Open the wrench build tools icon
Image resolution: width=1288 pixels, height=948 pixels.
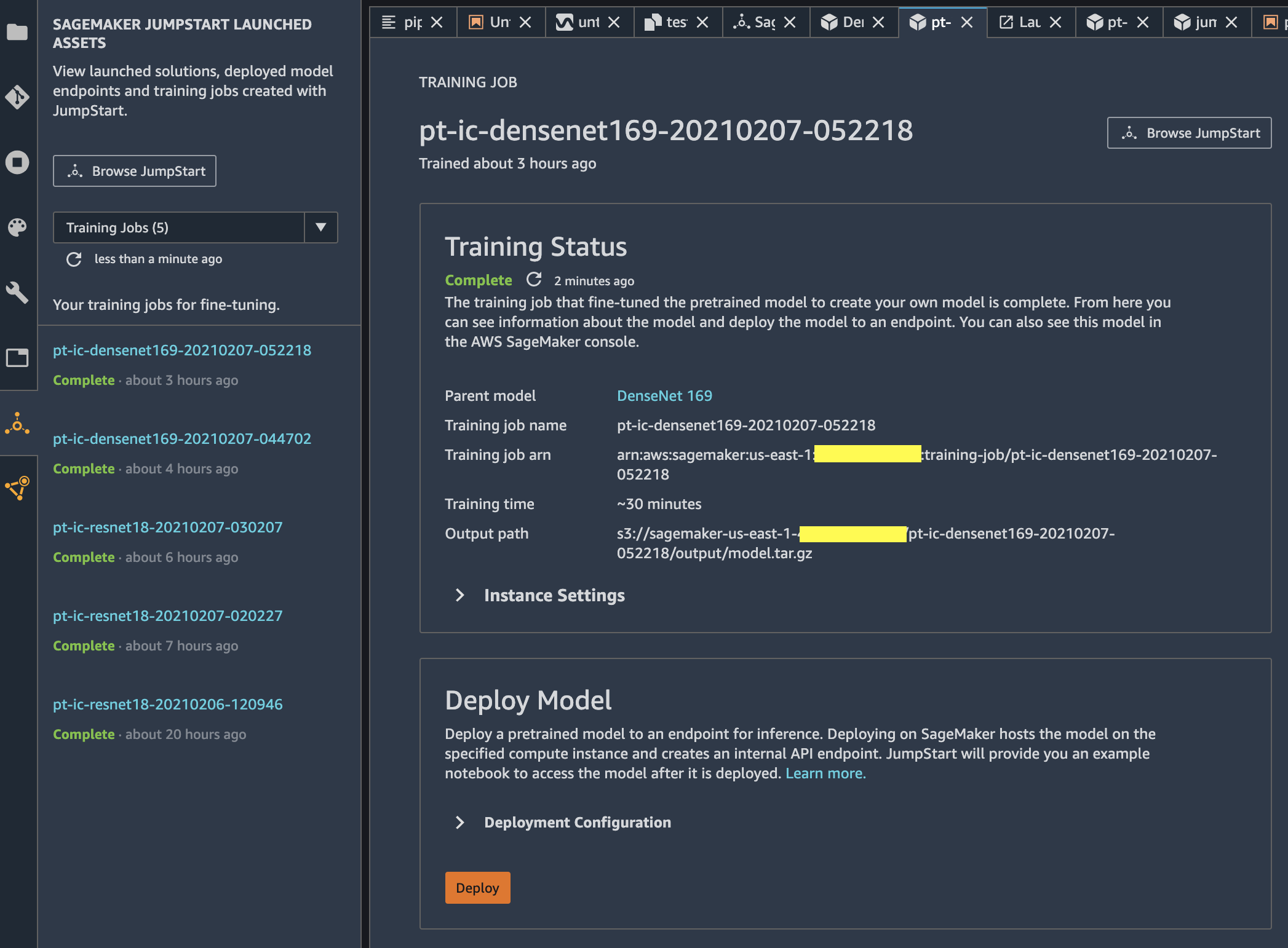coord(17,293)
